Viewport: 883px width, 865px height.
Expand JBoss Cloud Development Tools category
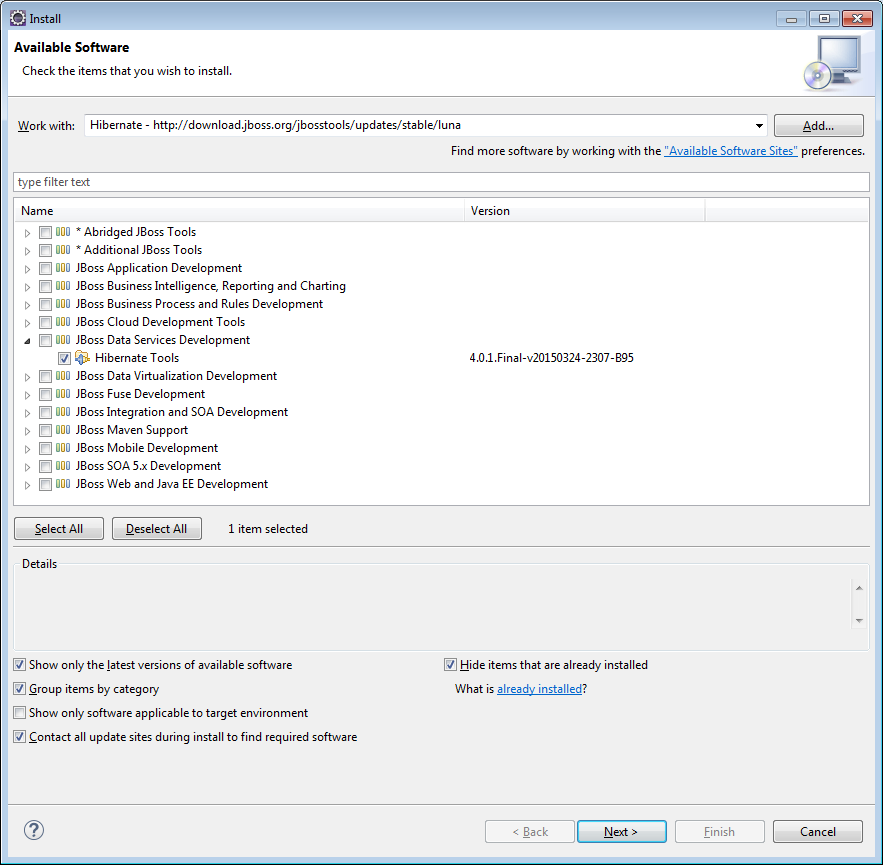[27, 323]
